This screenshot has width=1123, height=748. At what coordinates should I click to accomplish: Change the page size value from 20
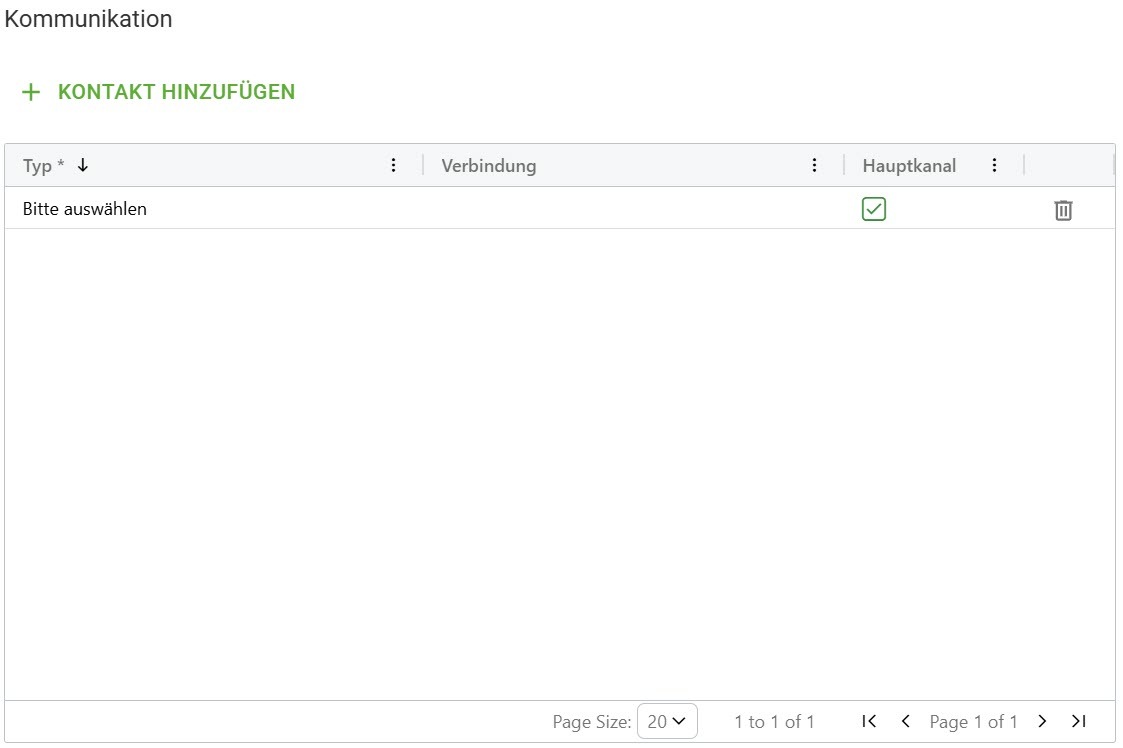667,721
